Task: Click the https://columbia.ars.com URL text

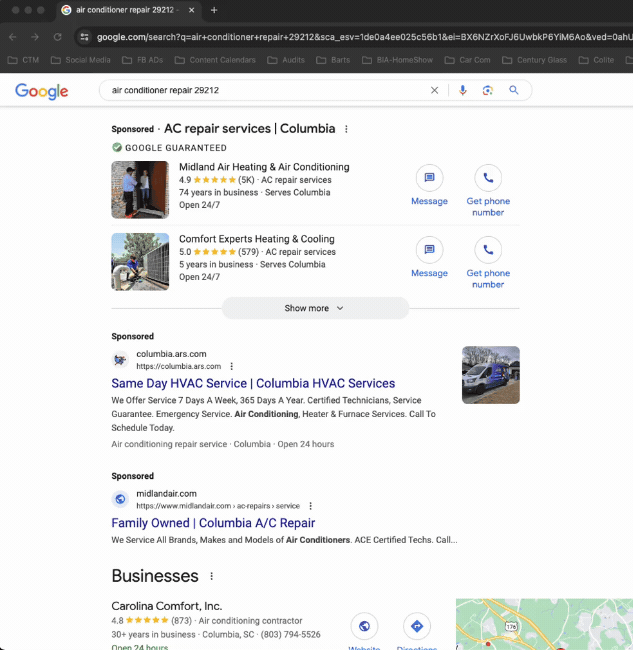Action: coord(179,366)
